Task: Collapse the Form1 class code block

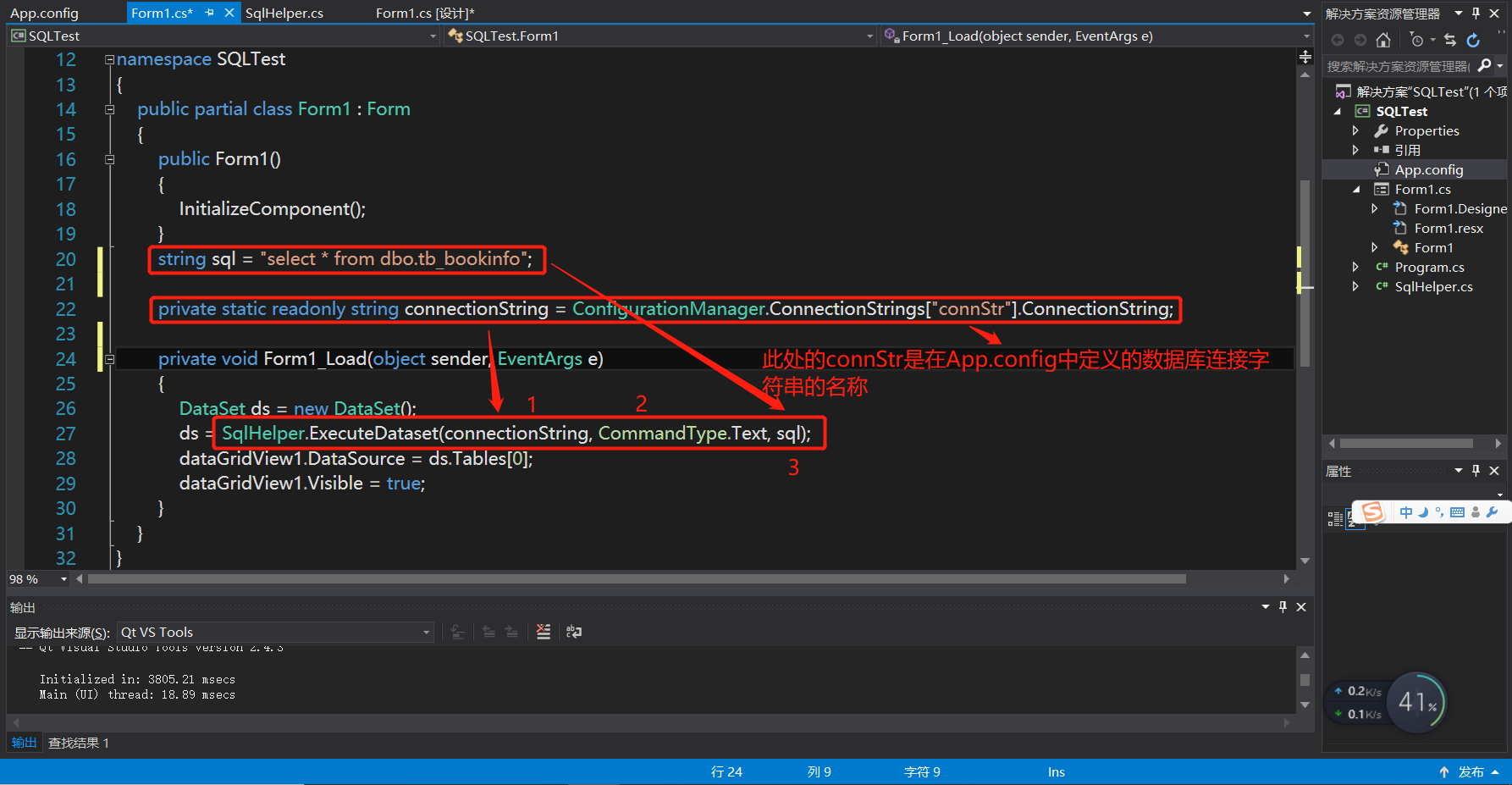Action: coord(109,109)
